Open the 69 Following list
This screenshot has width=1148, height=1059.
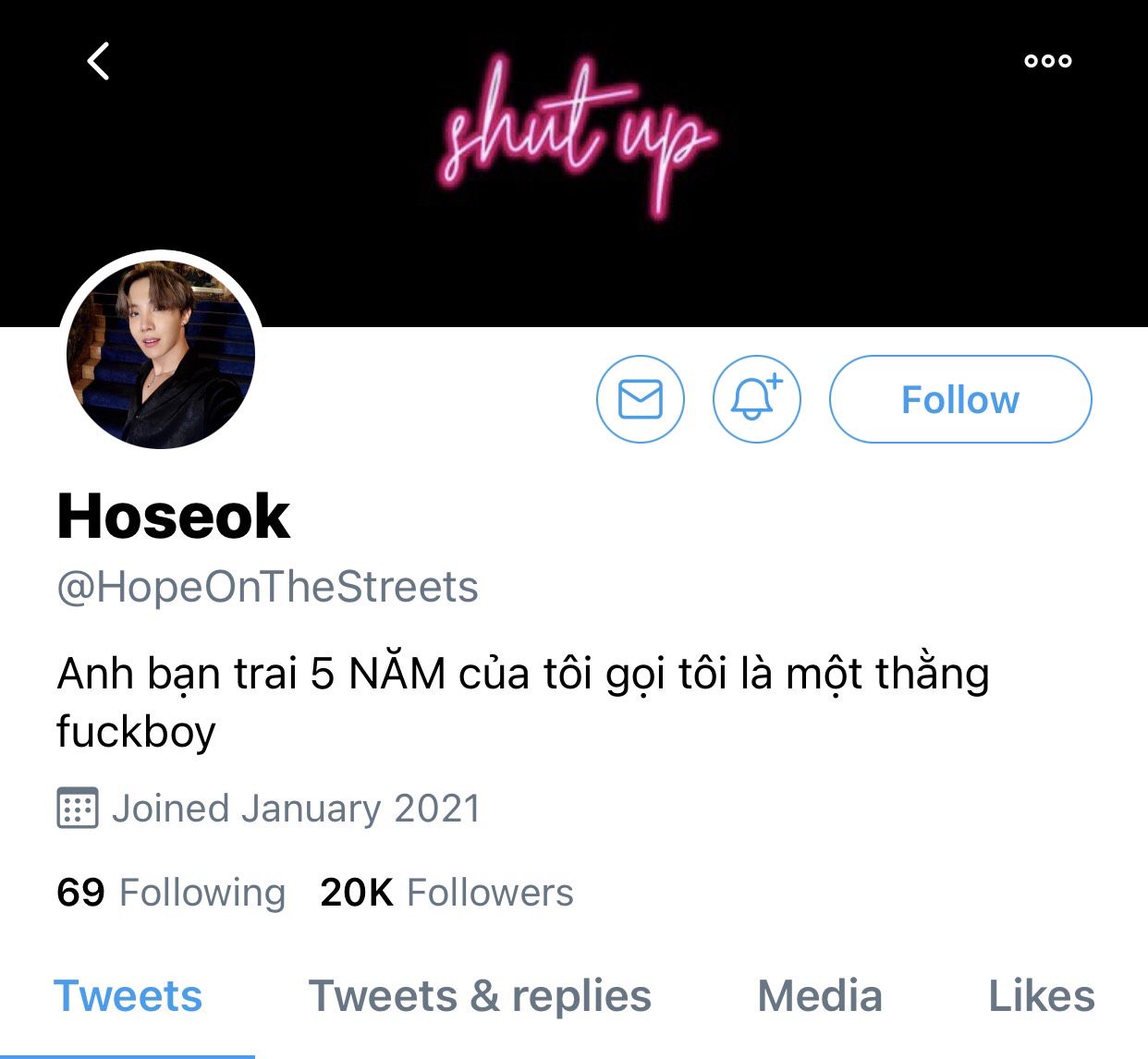pos(171,893)
